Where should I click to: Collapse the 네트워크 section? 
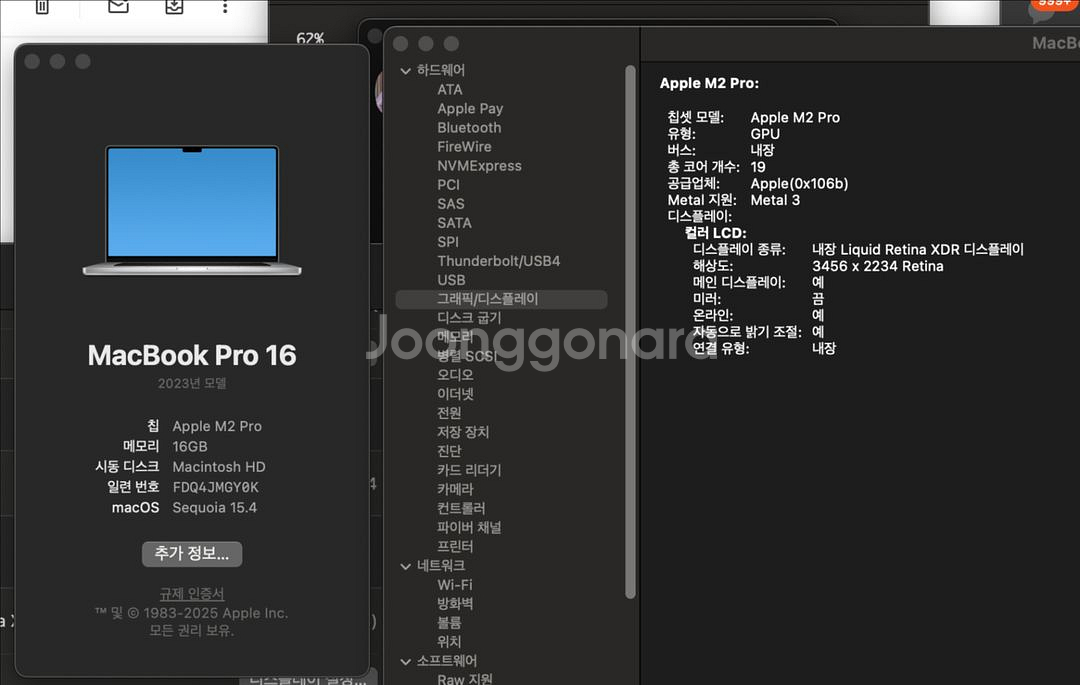(x=406, y=566)
